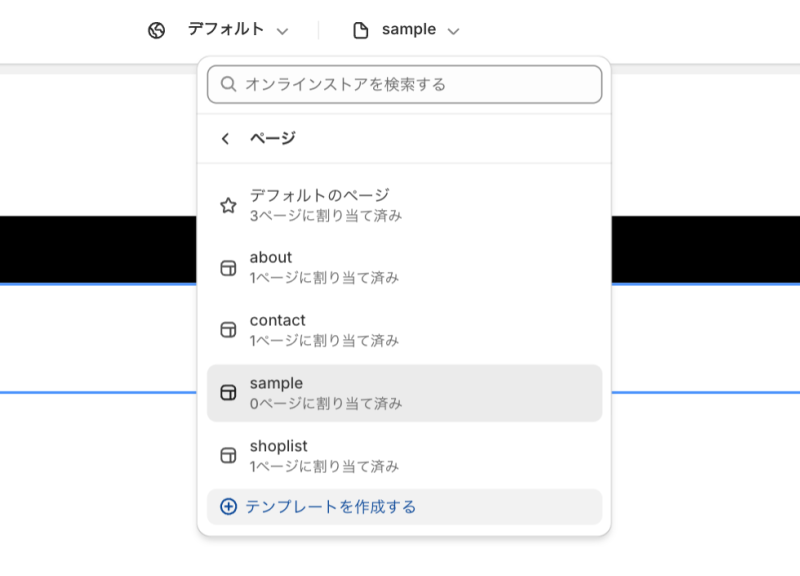Click the template icon next to about

(228, 268)
